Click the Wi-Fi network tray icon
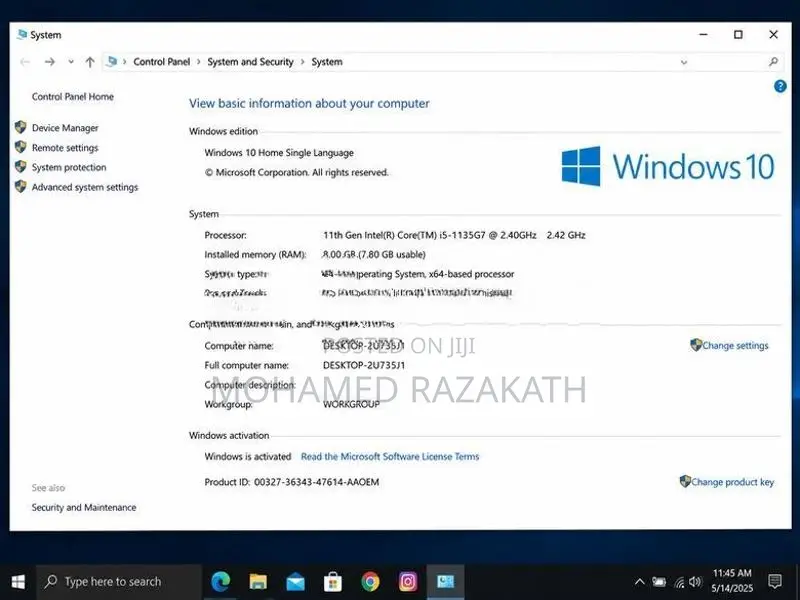The image size is (800, 600). pos(679,582)
